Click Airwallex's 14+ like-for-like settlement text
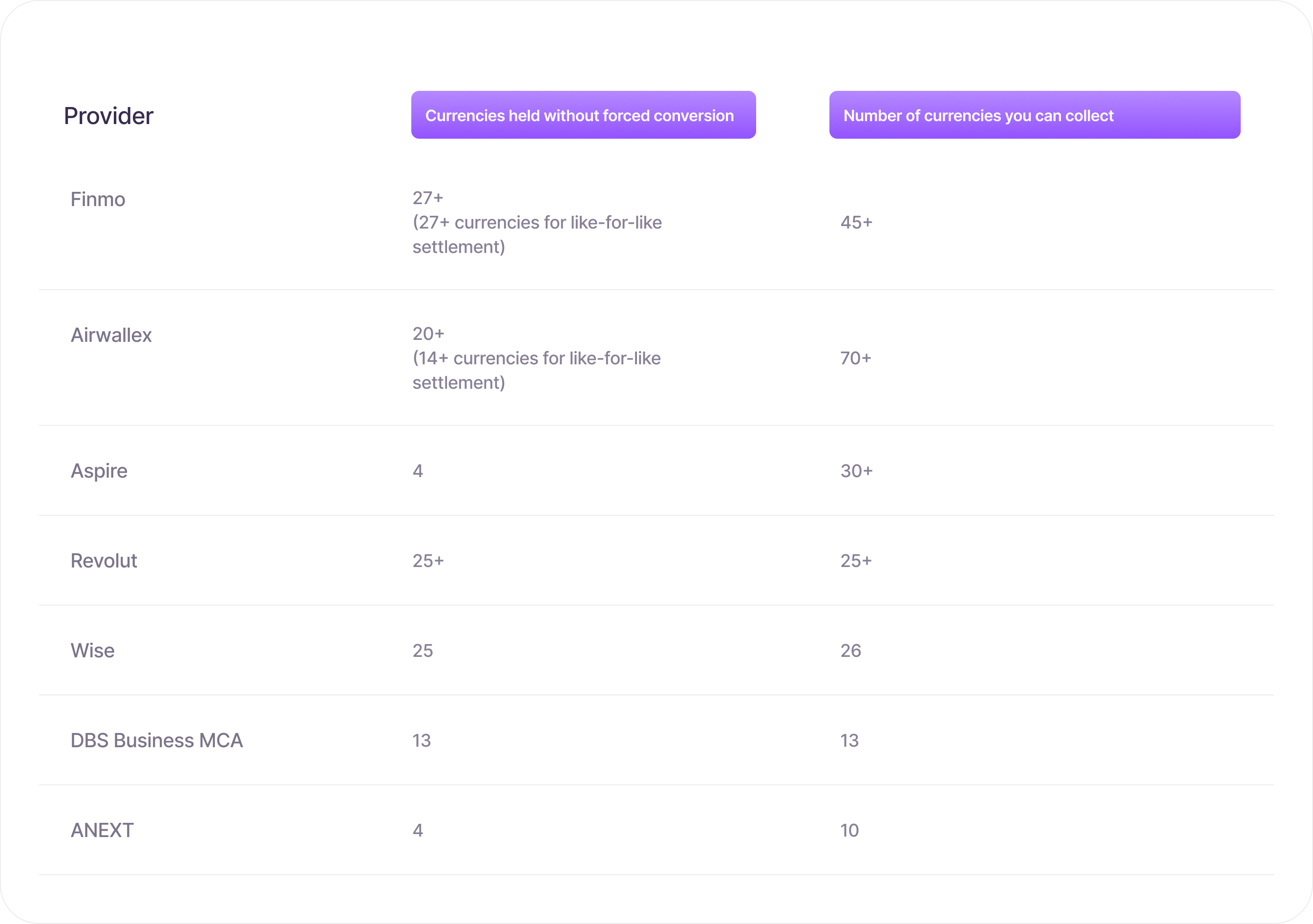 coord(536,371)
